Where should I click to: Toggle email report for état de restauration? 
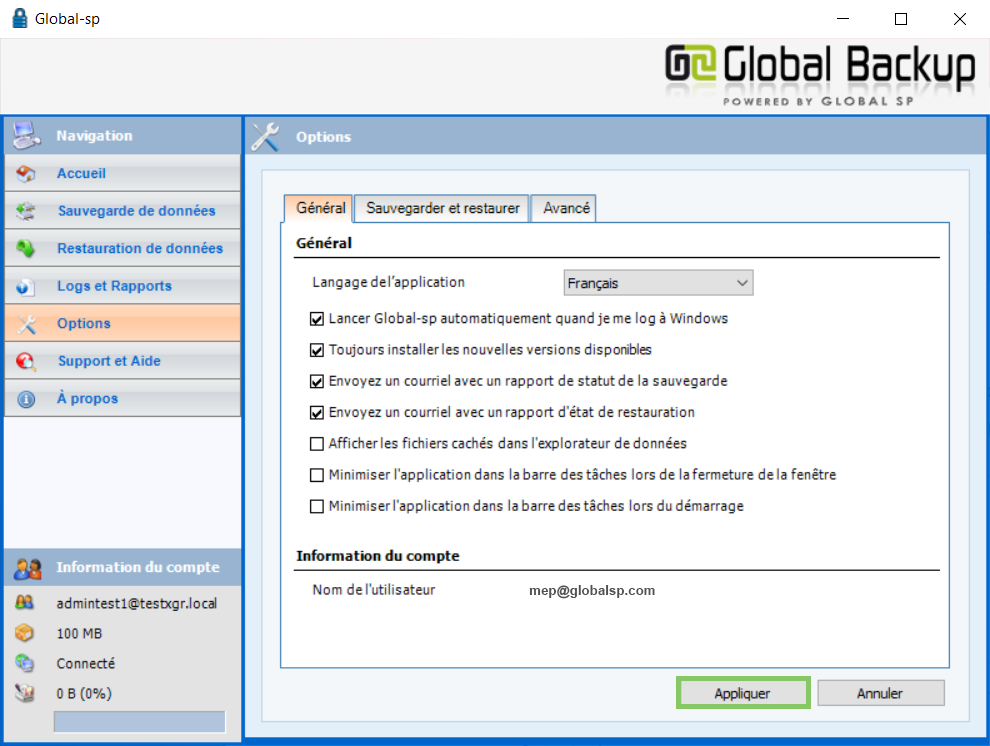(x=317, y=413)
